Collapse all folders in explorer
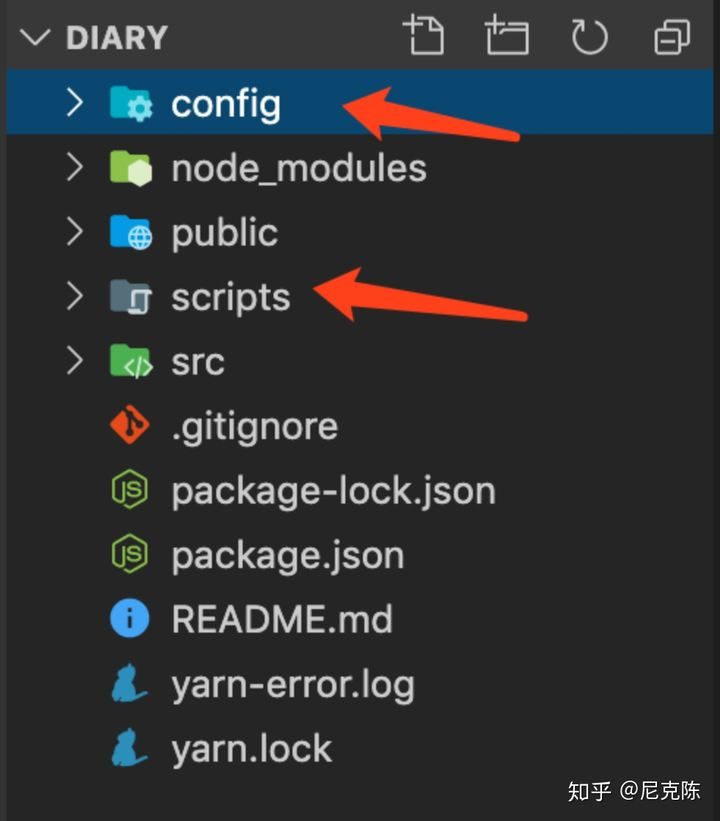This screenshot has height=821, width=720. [x=672, y=37]
